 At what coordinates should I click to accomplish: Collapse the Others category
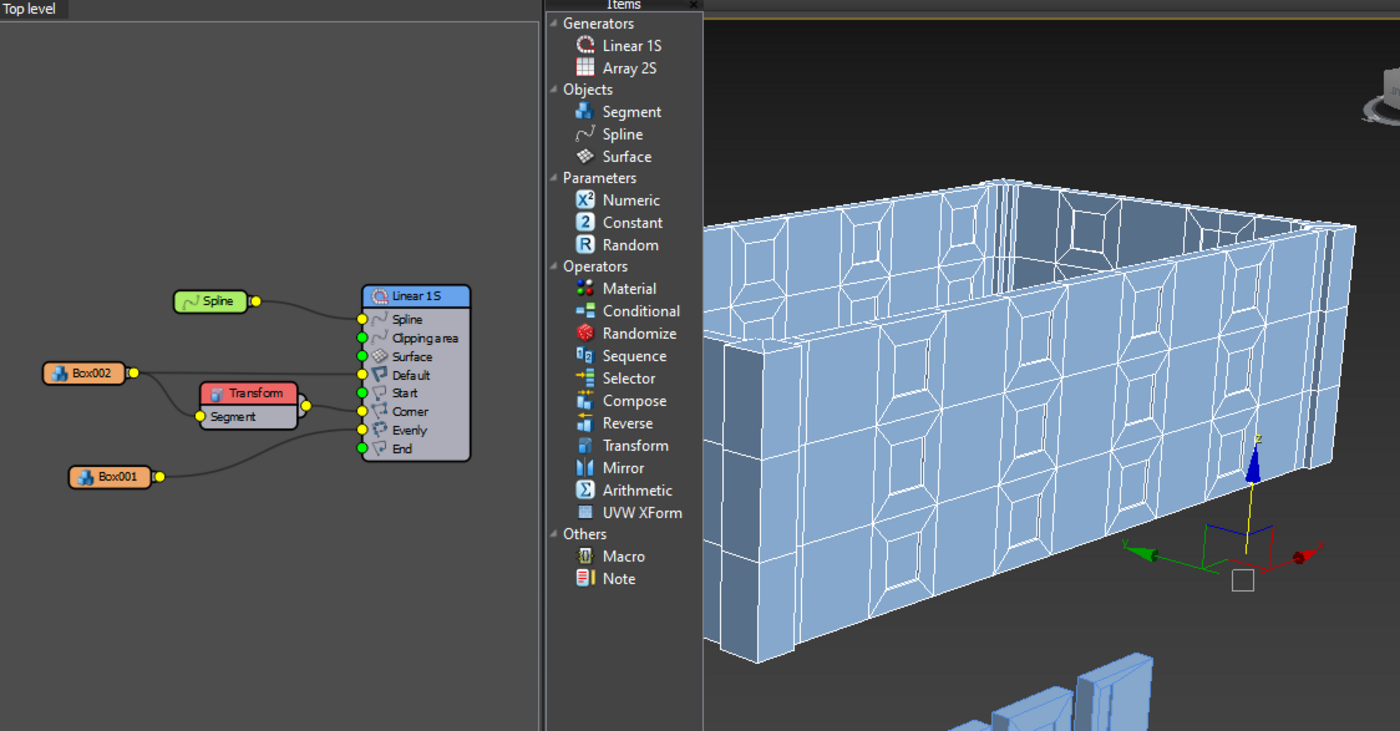(554, 534)
